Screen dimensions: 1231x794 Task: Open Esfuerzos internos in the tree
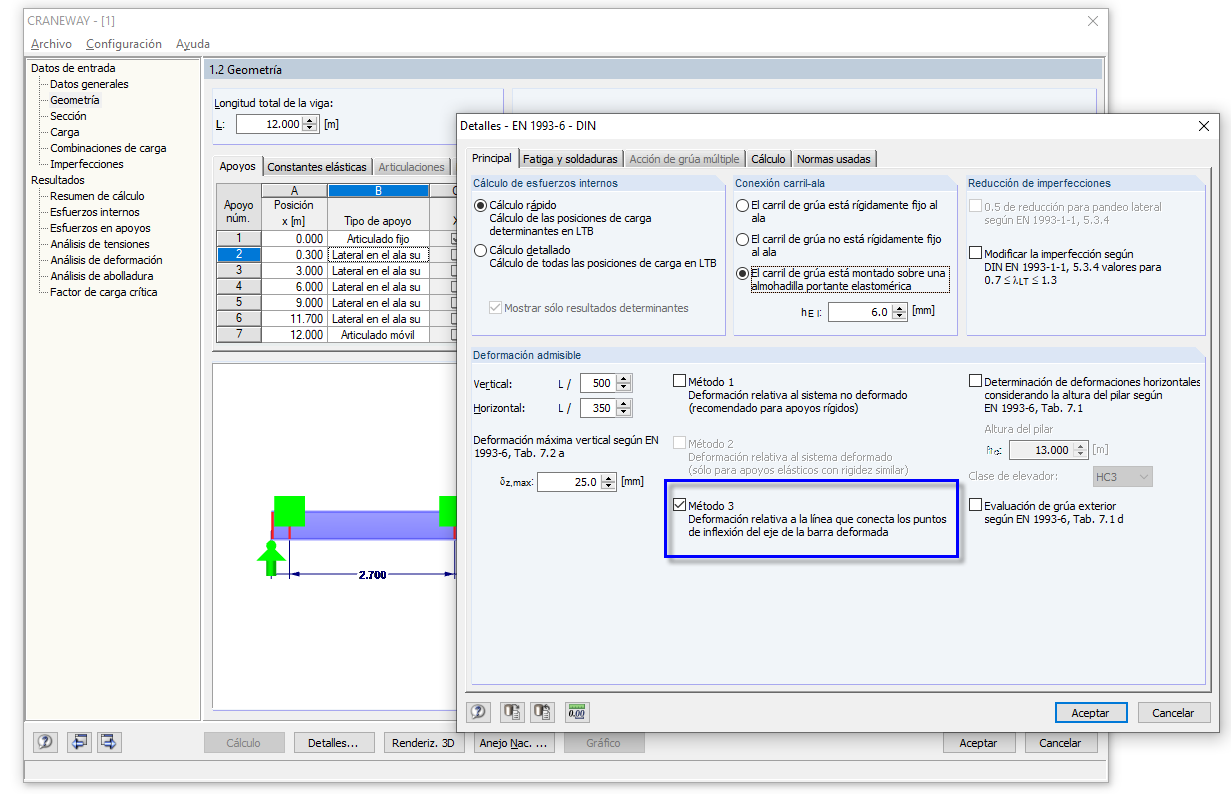pos(95,212)
